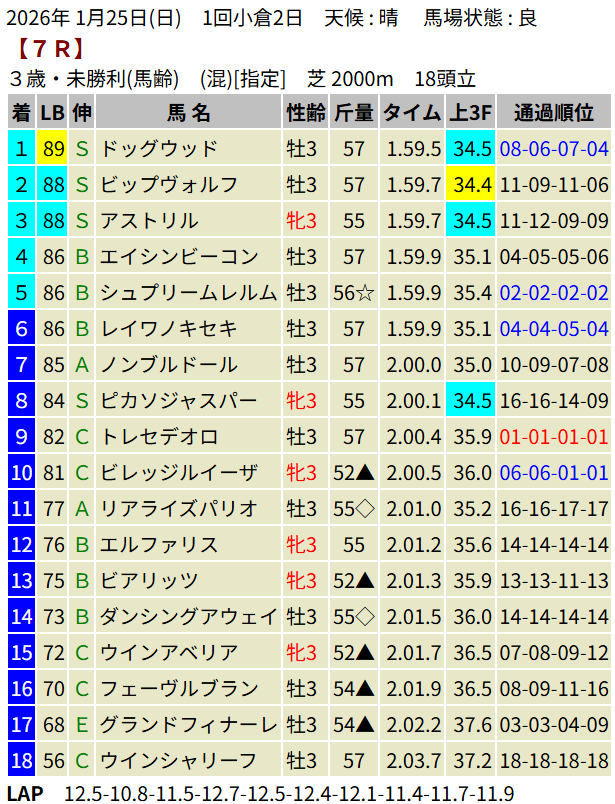This screenshot has height=804, width=615.
Task: Open horse エイシンビーコン
Action: 180,257
